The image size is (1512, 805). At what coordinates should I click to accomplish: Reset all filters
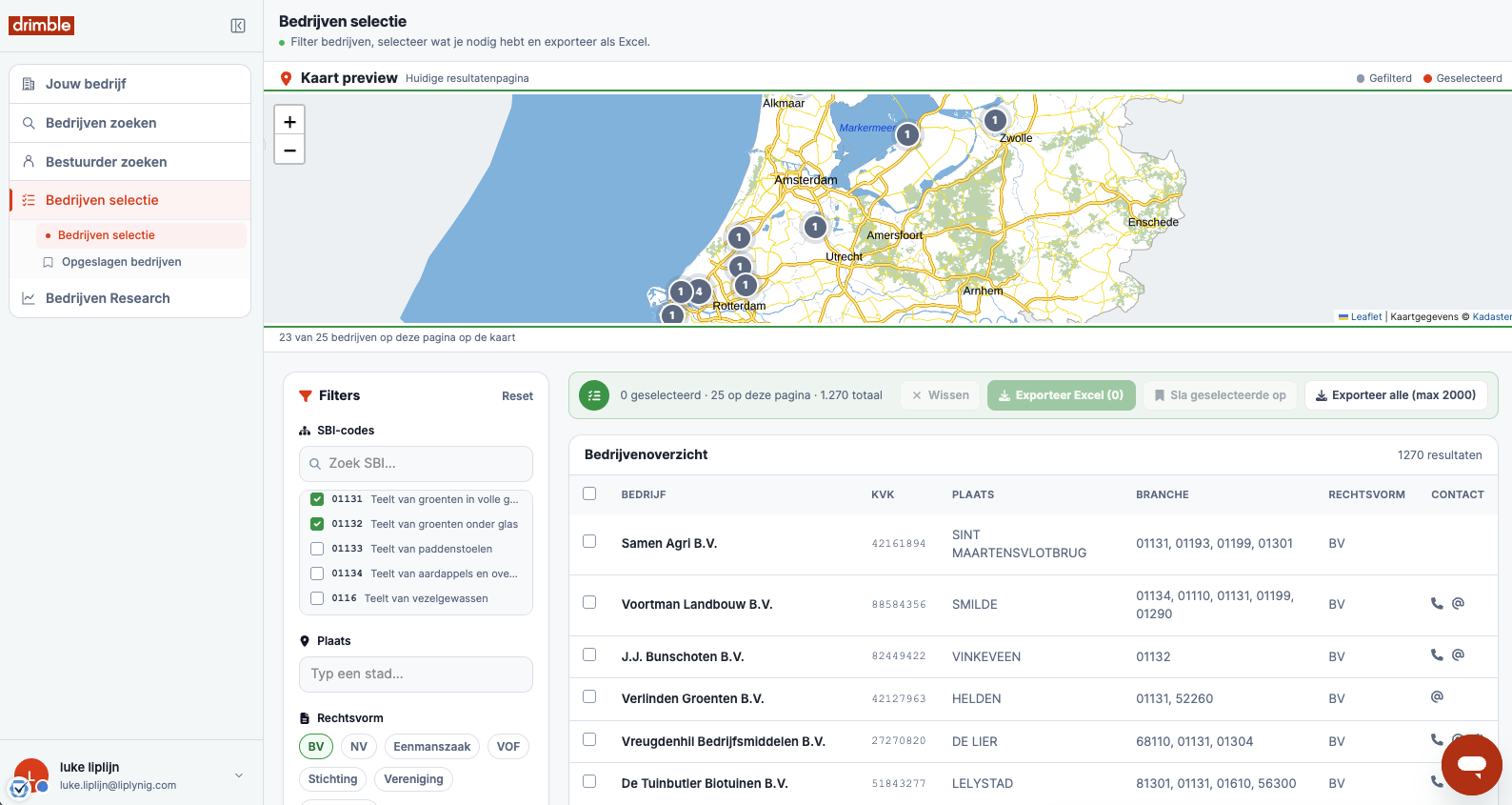point(517,396)
